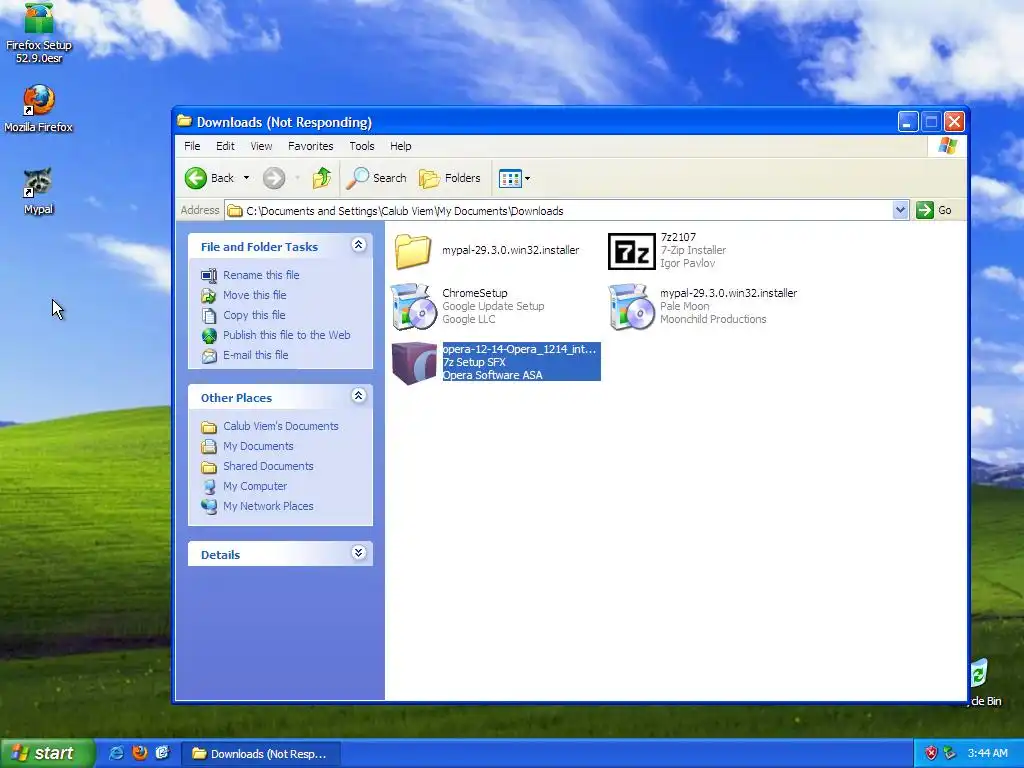Image resolution: width=1024 pixels, height=768 pixels.
Task: Click the My Network Places icon
Action: (x=209, y=507)
